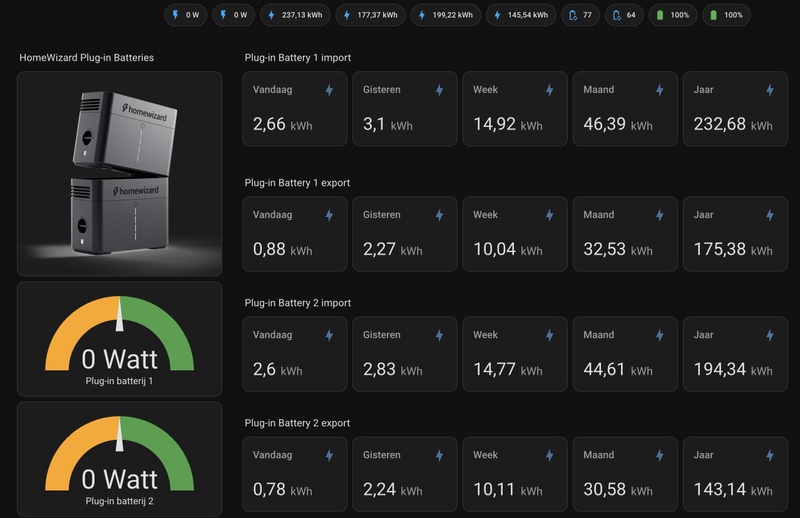This screenshot has width=800, height=518.
Task: Click lightning icon on Battery 1 import Gisteren card
Action: 440,90
